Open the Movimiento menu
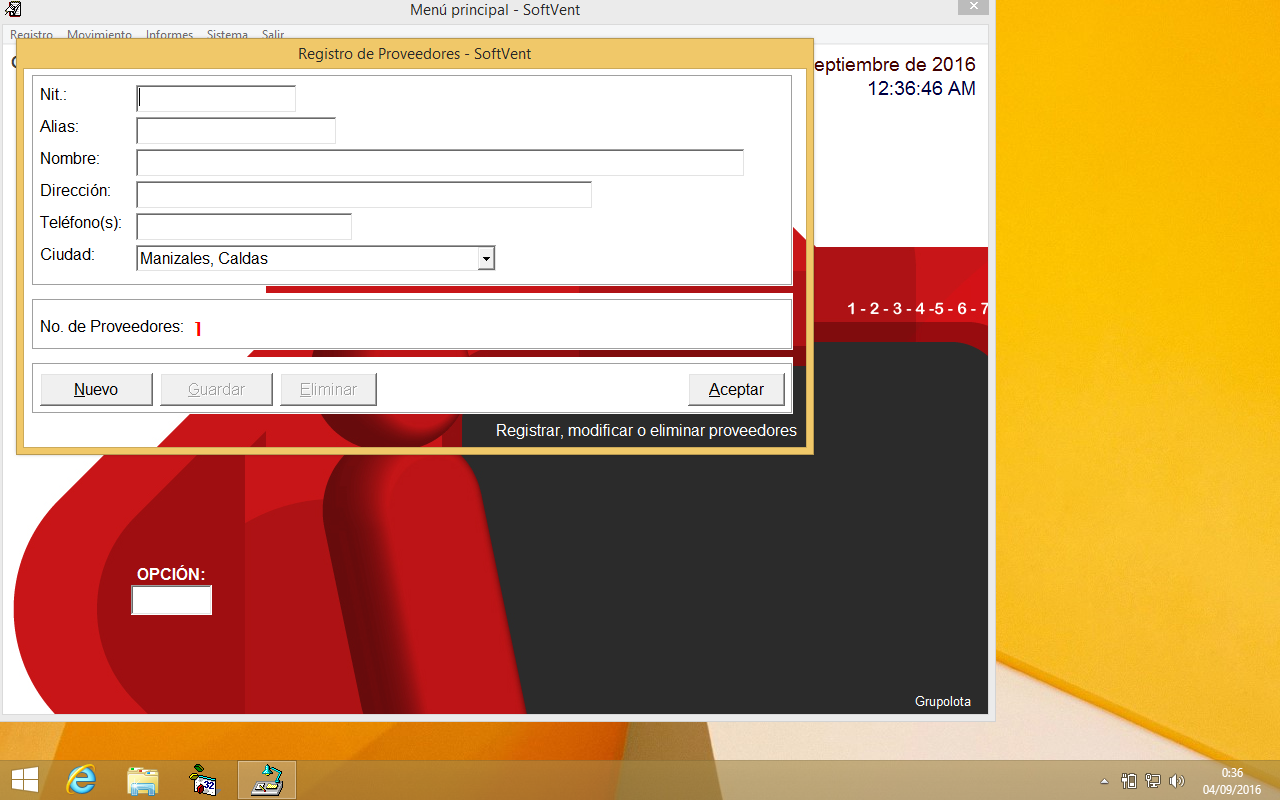Viewport: 1280px width, 800px height. (99, 35)
